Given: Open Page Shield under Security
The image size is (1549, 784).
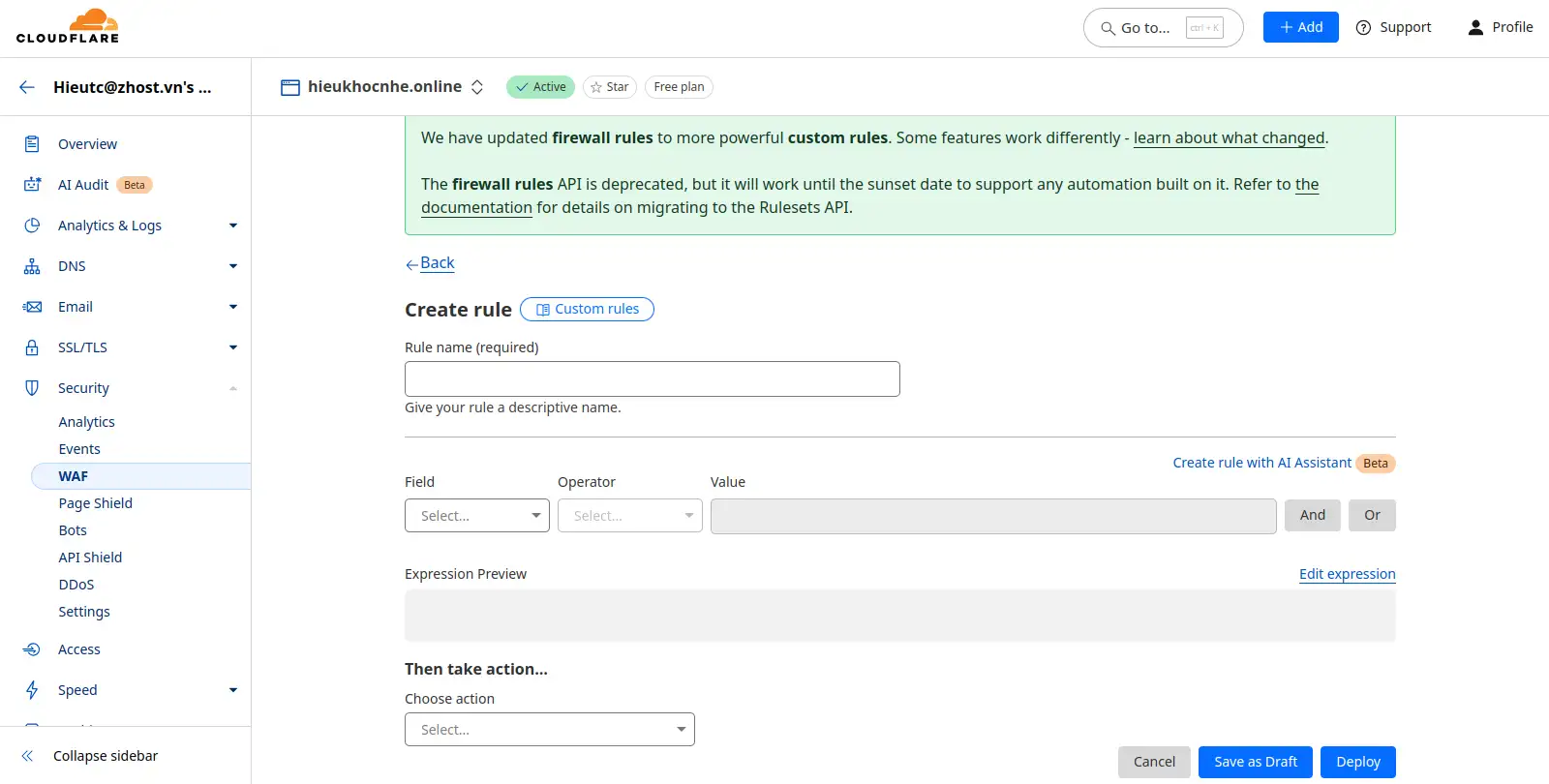Looking at the screenshot, I should [95, 503].
